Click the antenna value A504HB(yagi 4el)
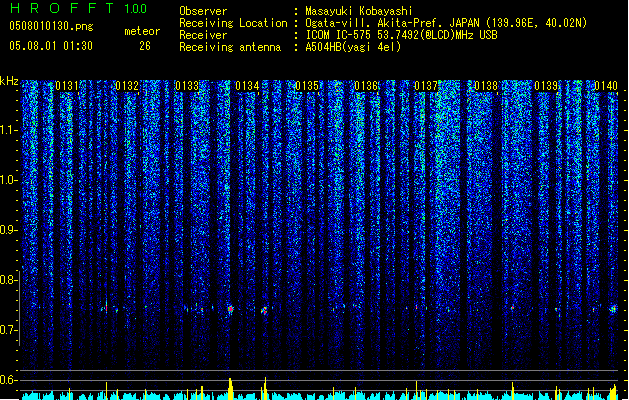629x400 pixels. 353,47
